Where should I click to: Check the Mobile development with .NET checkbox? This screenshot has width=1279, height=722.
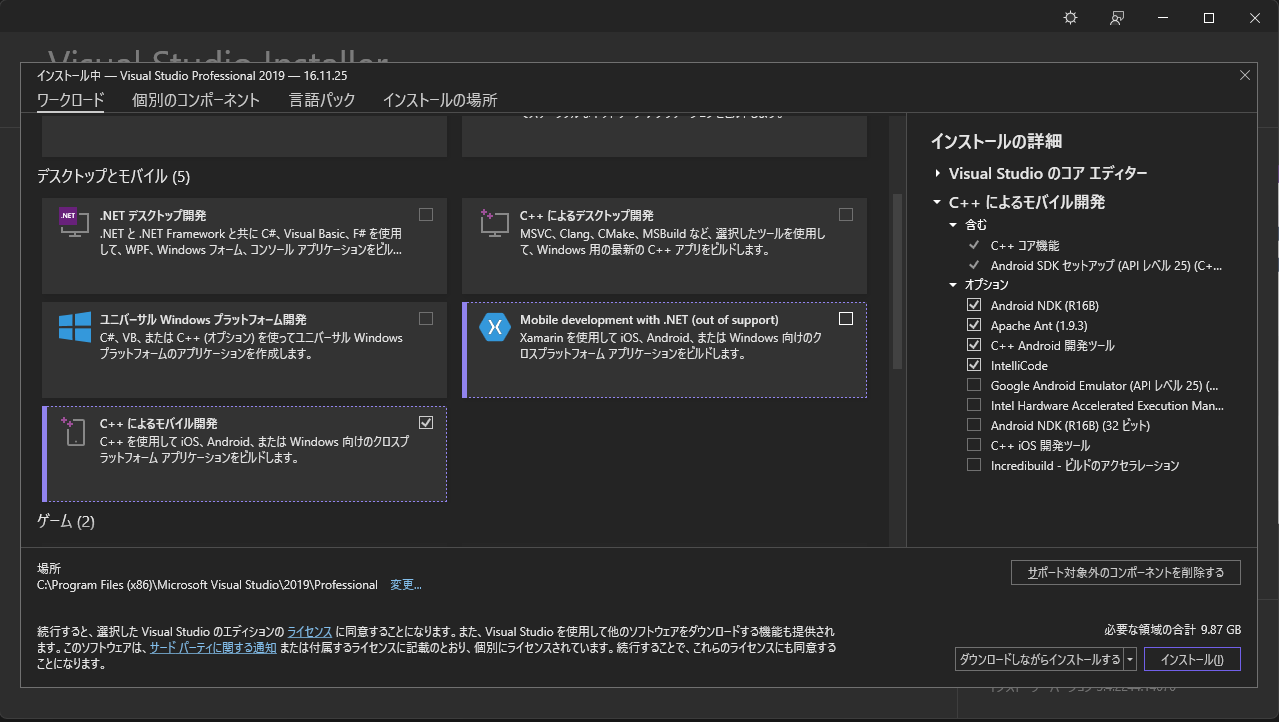coord(846,318)
